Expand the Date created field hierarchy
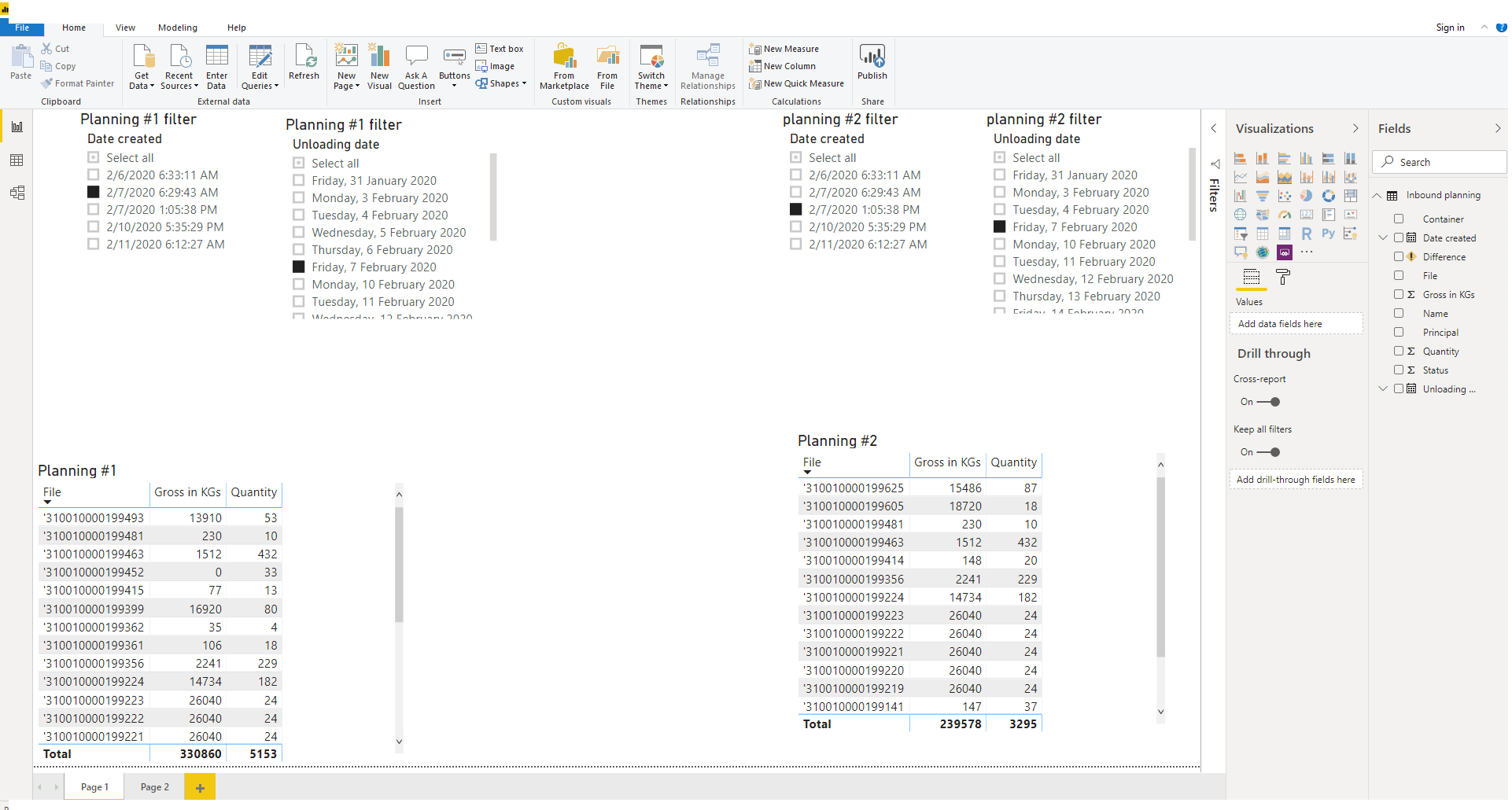The image size is (1512, 810). (1383, 238)
